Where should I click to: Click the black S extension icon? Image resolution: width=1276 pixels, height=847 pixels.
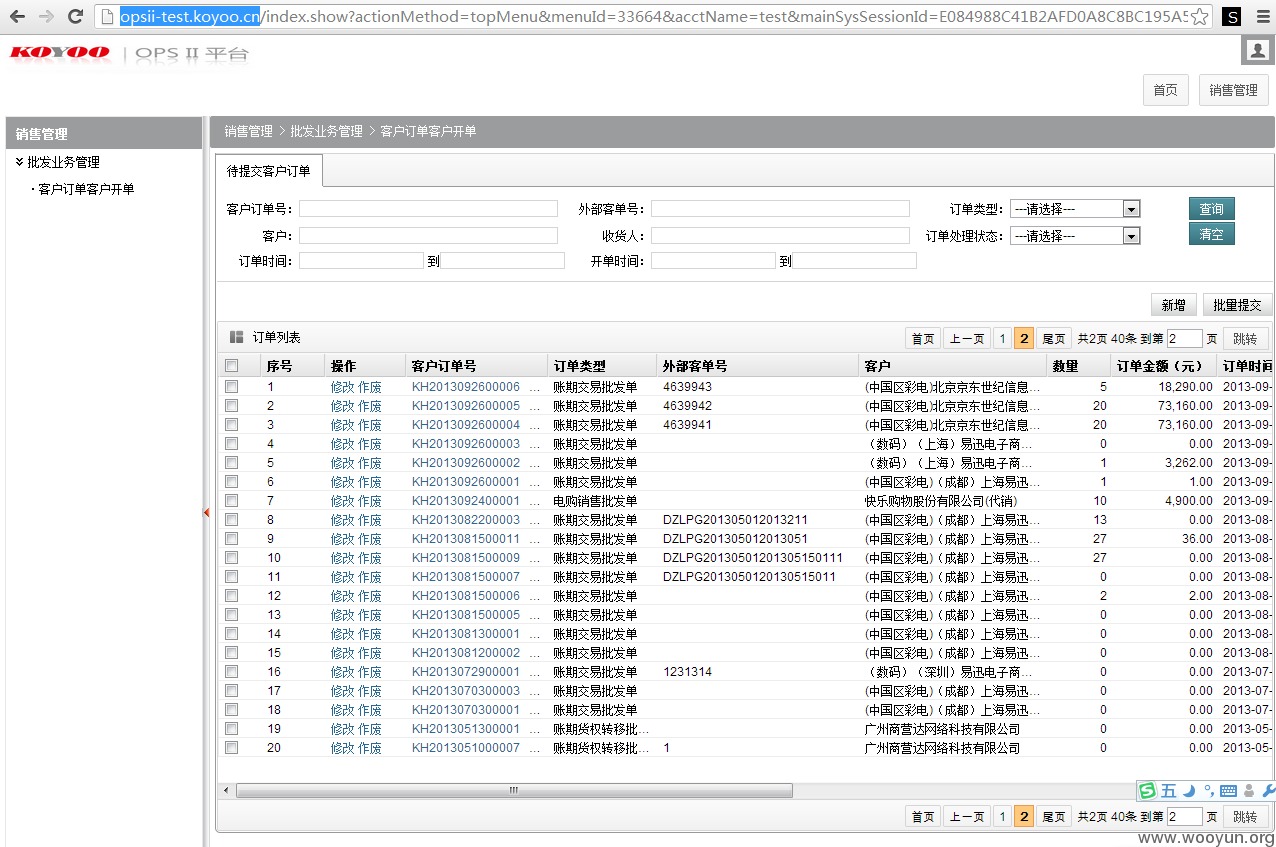pyautogui.click(x=1233, y=17)
